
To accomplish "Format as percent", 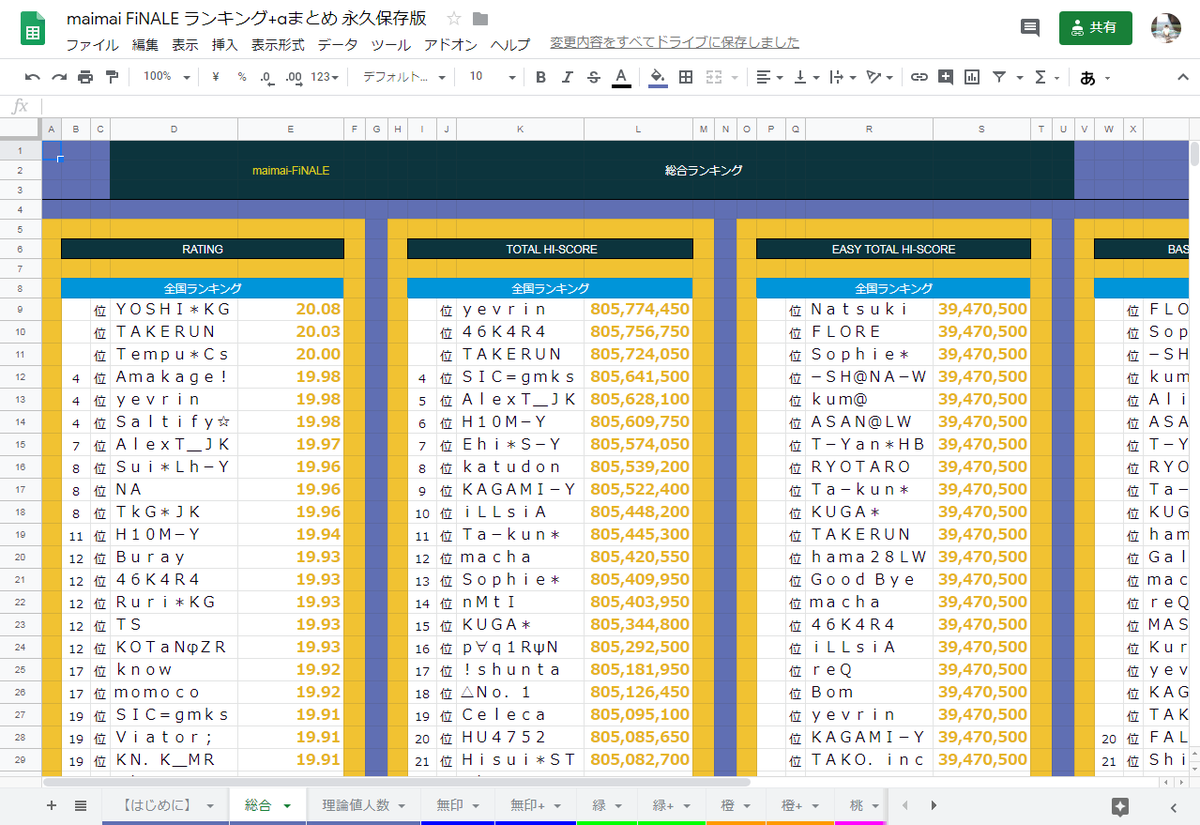I will point(242,77).
